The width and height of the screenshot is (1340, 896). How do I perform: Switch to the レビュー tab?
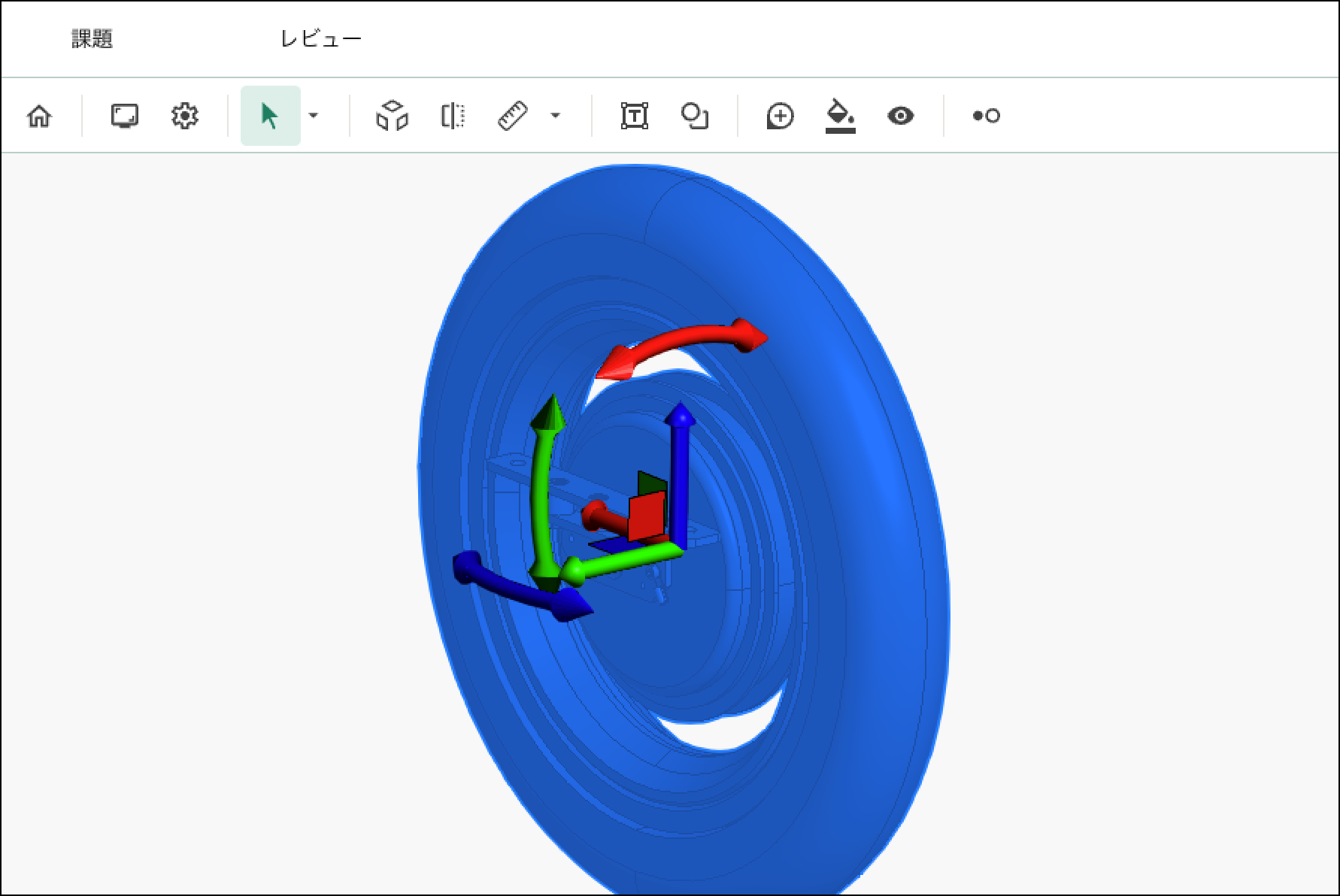[321, 39]
